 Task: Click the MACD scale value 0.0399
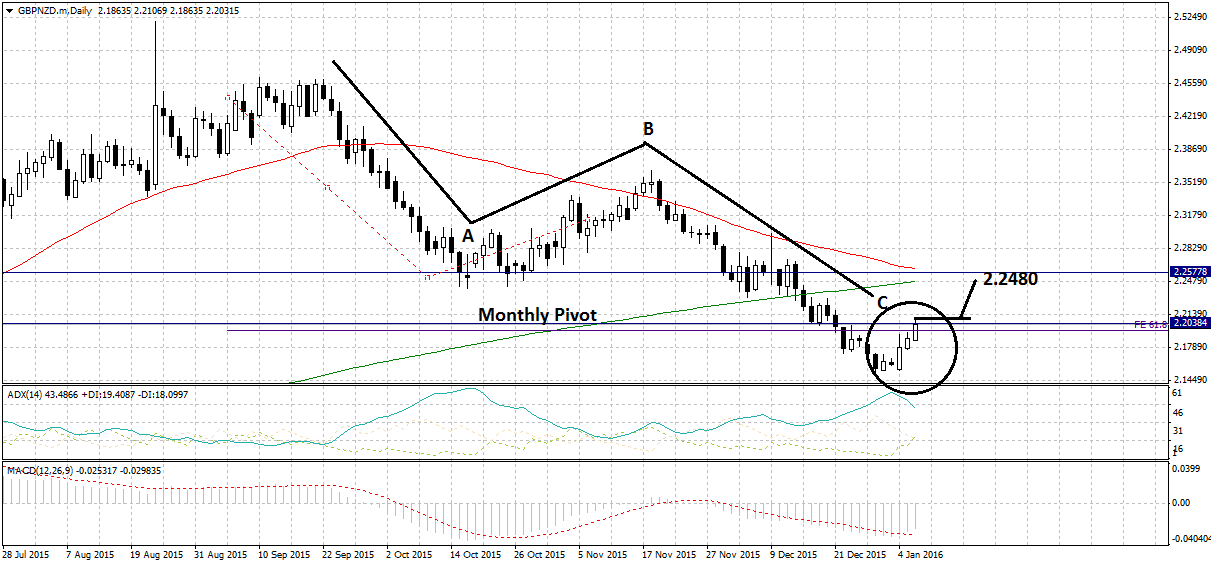coord(1185,467)
